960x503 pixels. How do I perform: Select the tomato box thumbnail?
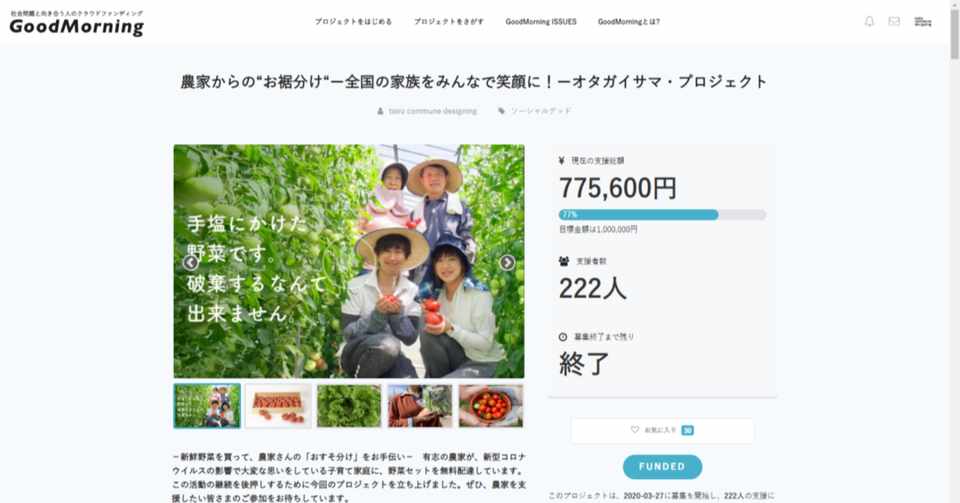pos(278,406)
